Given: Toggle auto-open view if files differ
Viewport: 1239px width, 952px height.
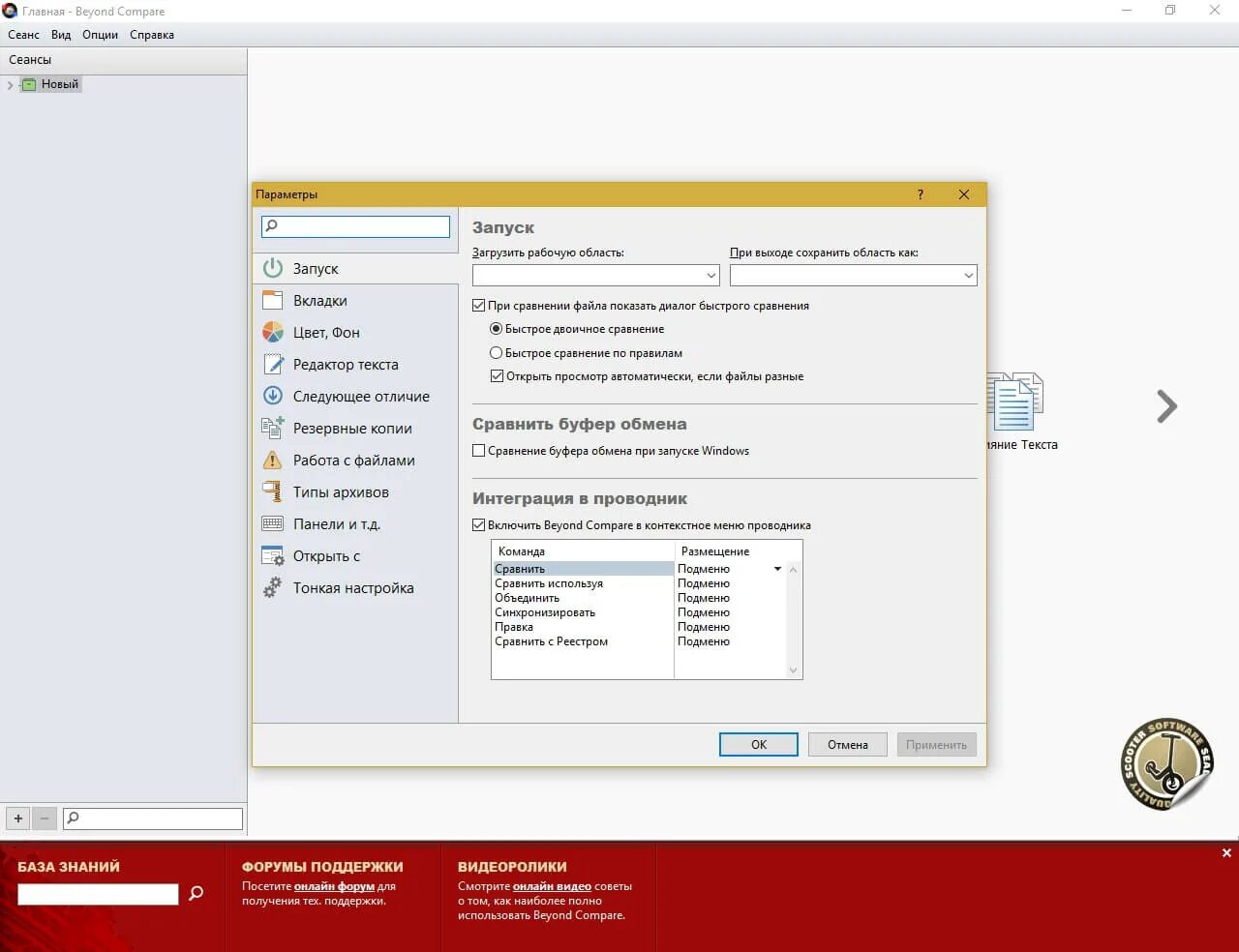Looking at the screenshot, I should tap(497, 376).
